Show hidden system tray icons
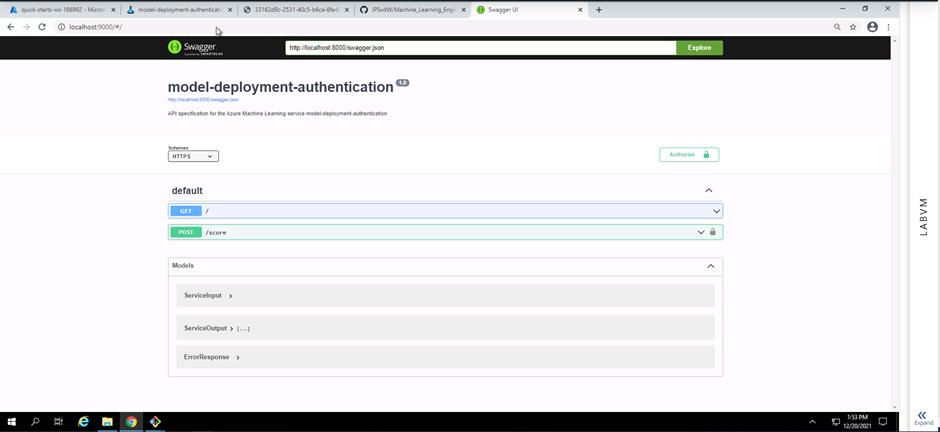The width and height of the screenshot is (940, 432). [812, 422]
